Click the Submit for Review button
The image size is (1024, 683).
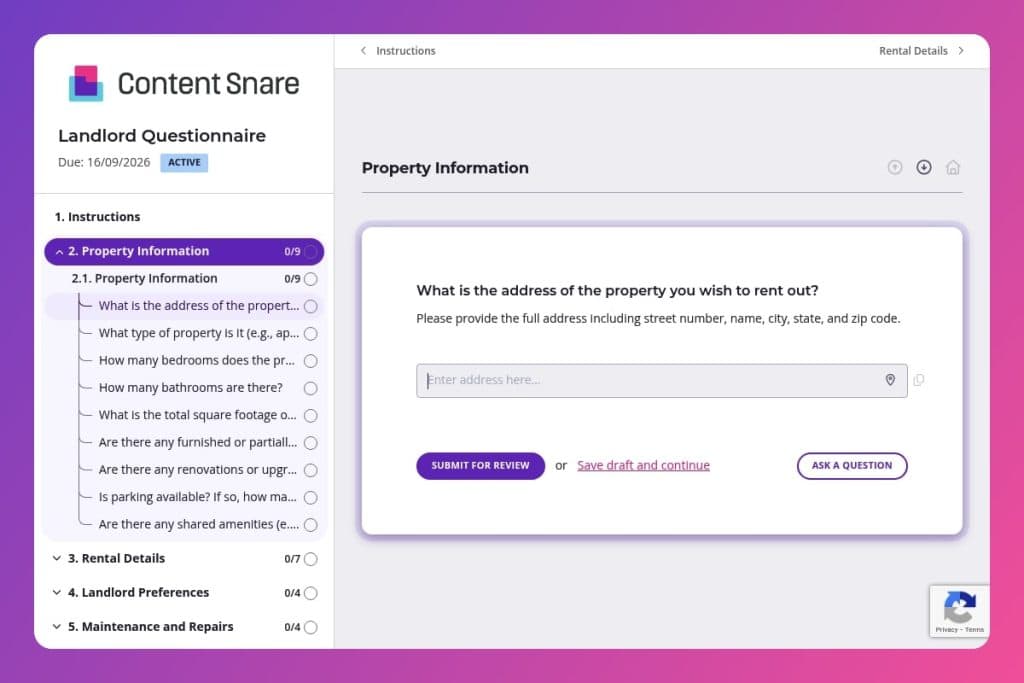tap(480, 466)
